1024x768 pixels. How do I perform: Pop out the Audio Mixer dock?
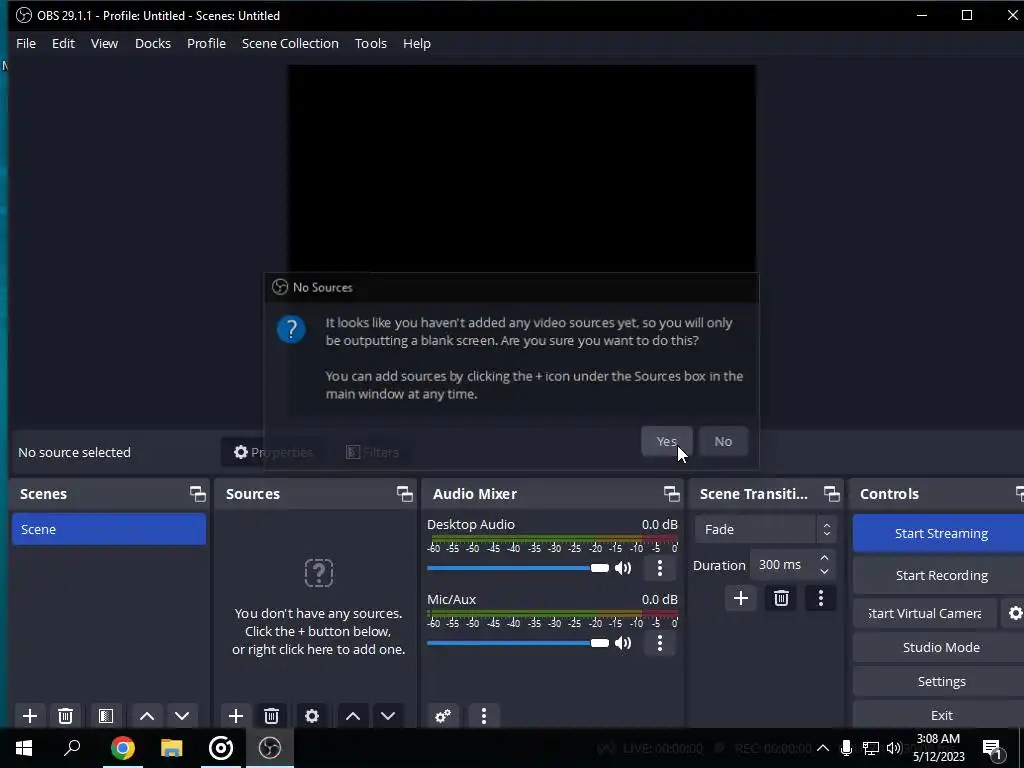click(x=671, y=494)
